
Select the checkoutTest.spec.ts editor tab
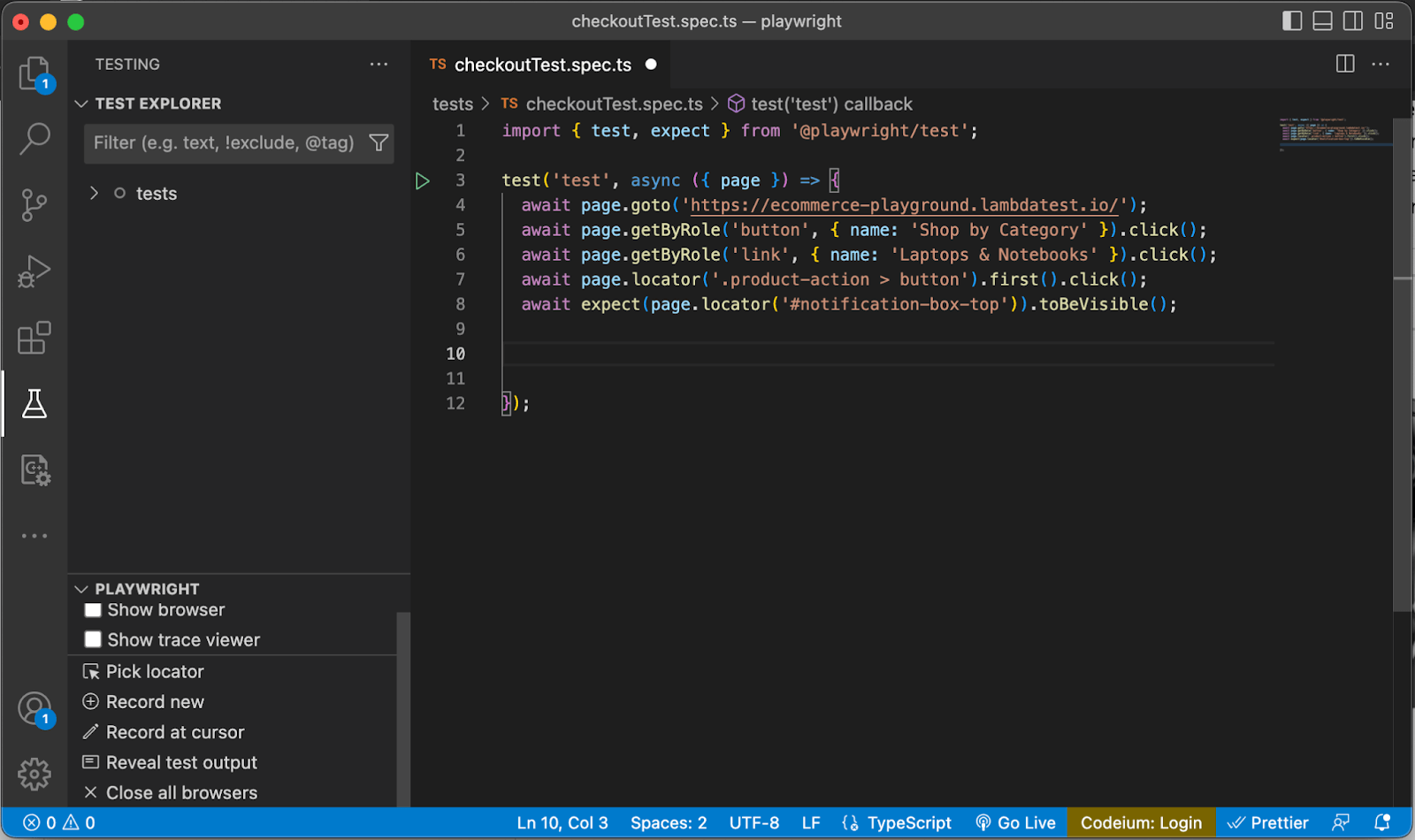coord(542,65)
